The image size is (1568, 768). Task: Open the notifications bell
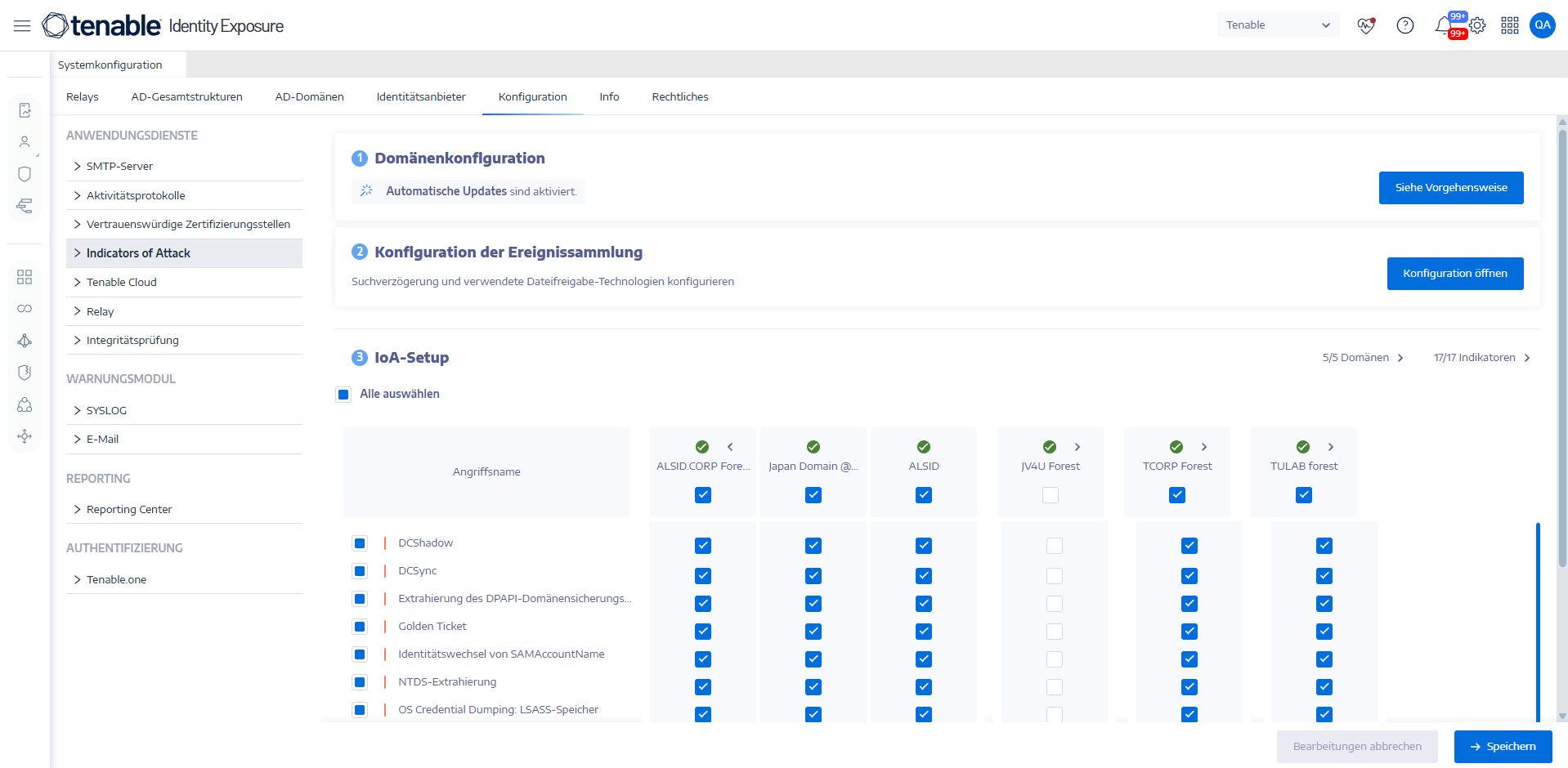1443,26
